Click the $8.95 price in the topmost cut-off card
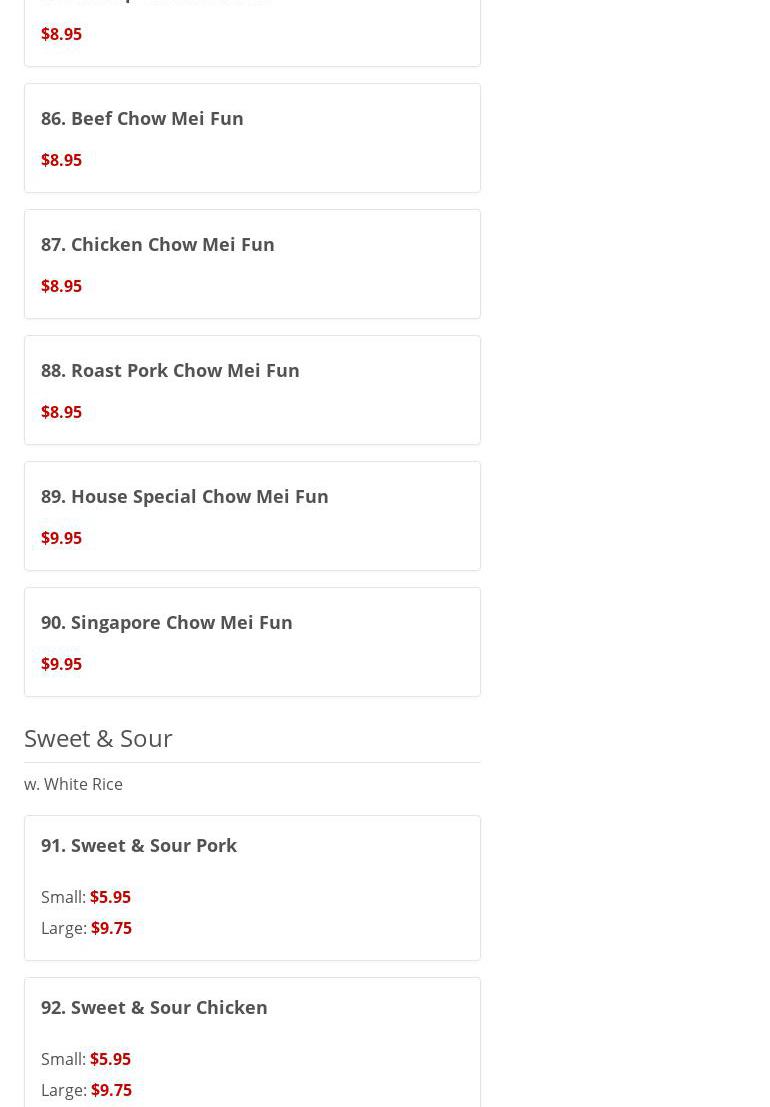770x1107 pixels. (61, 34)
